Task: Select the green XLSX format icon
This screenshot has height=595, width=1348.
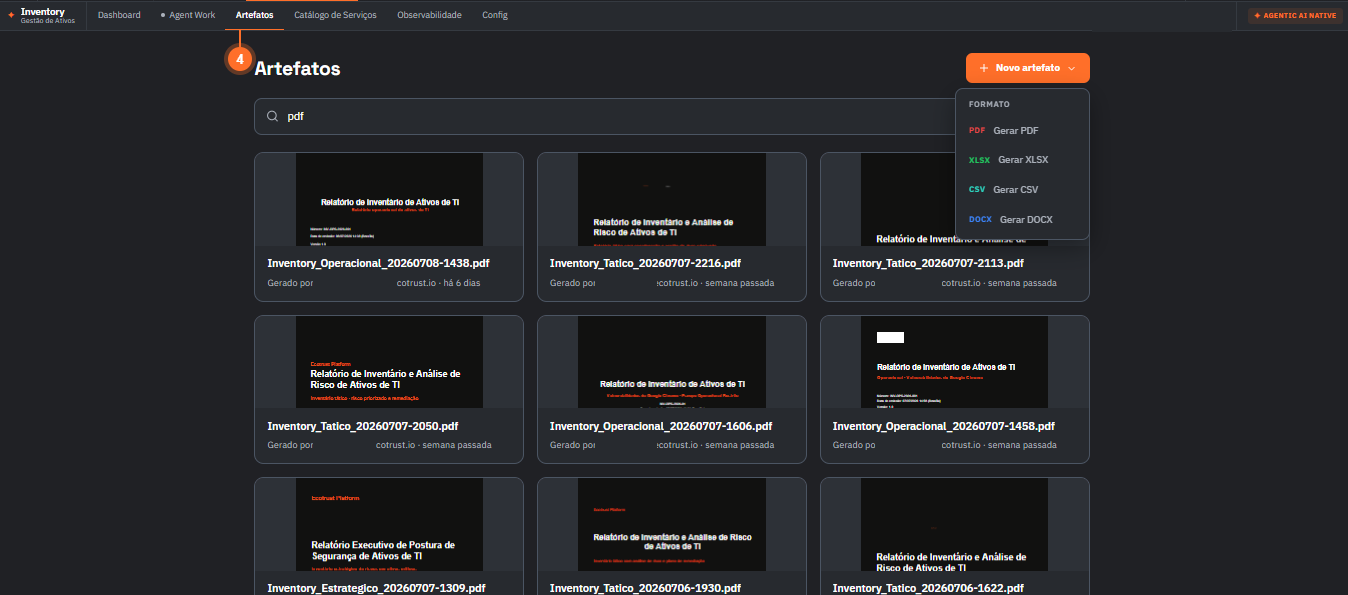Action: (x=979, y=160)
